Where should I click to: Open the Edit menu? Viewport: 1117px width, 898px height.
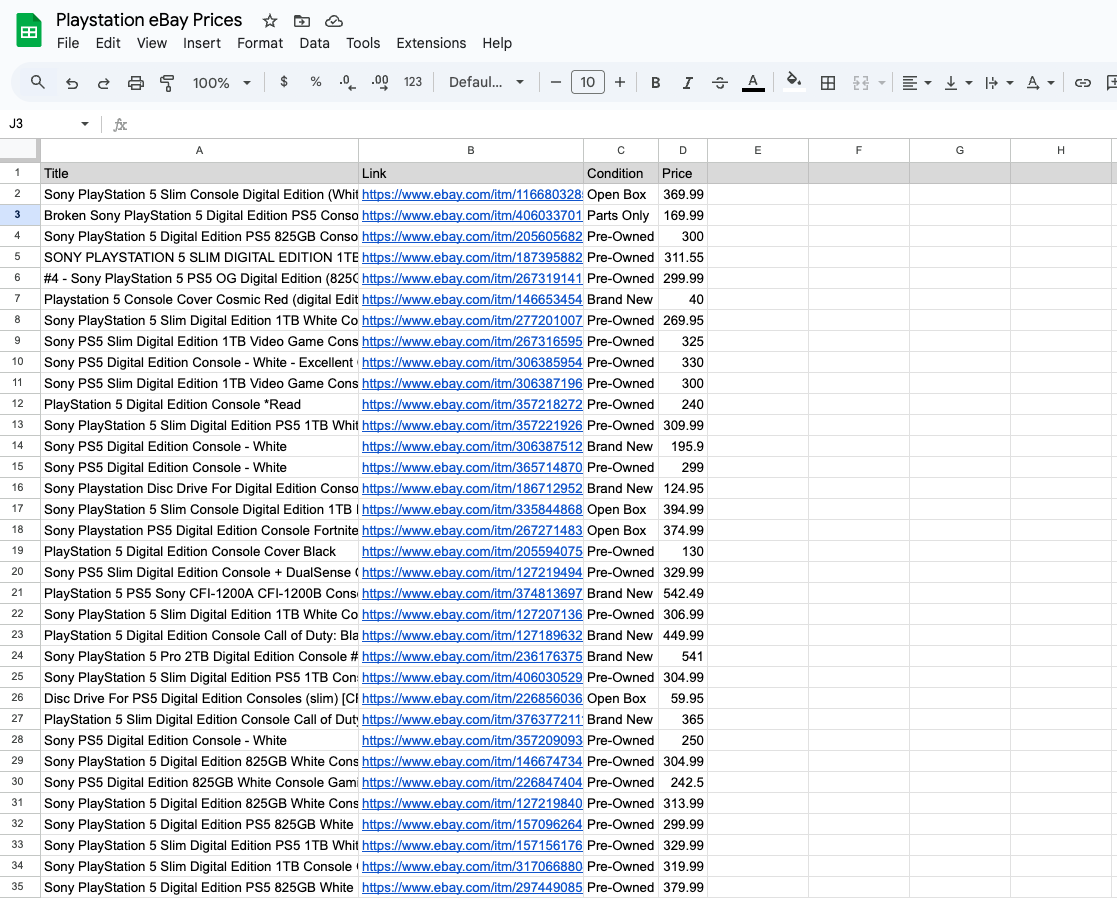[108, 43]
